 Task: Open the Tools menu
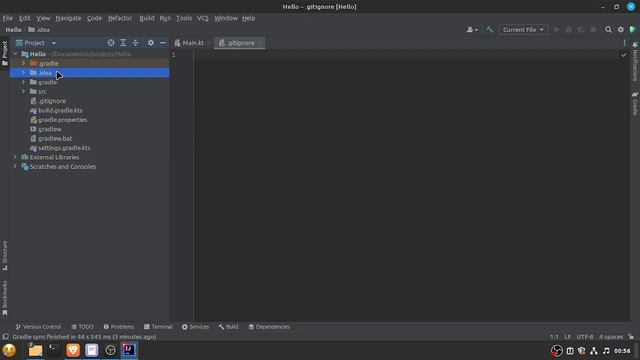(184, 18)
